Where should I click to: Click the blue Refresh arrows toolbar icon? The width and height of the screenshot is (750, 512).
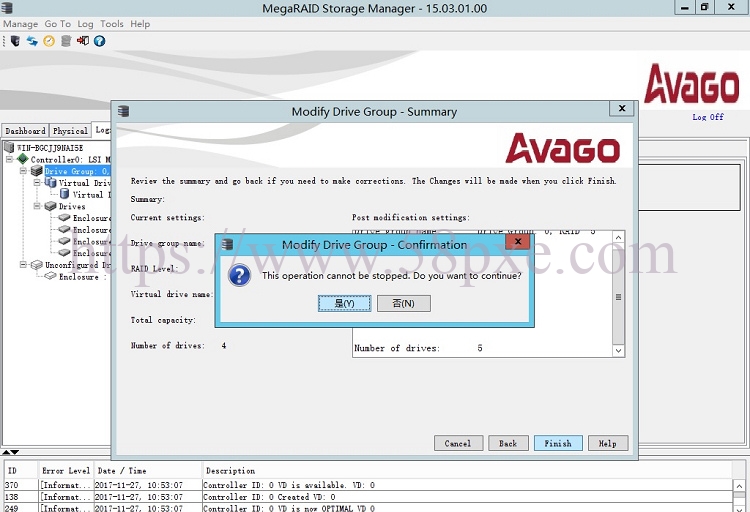pos(32,41)
